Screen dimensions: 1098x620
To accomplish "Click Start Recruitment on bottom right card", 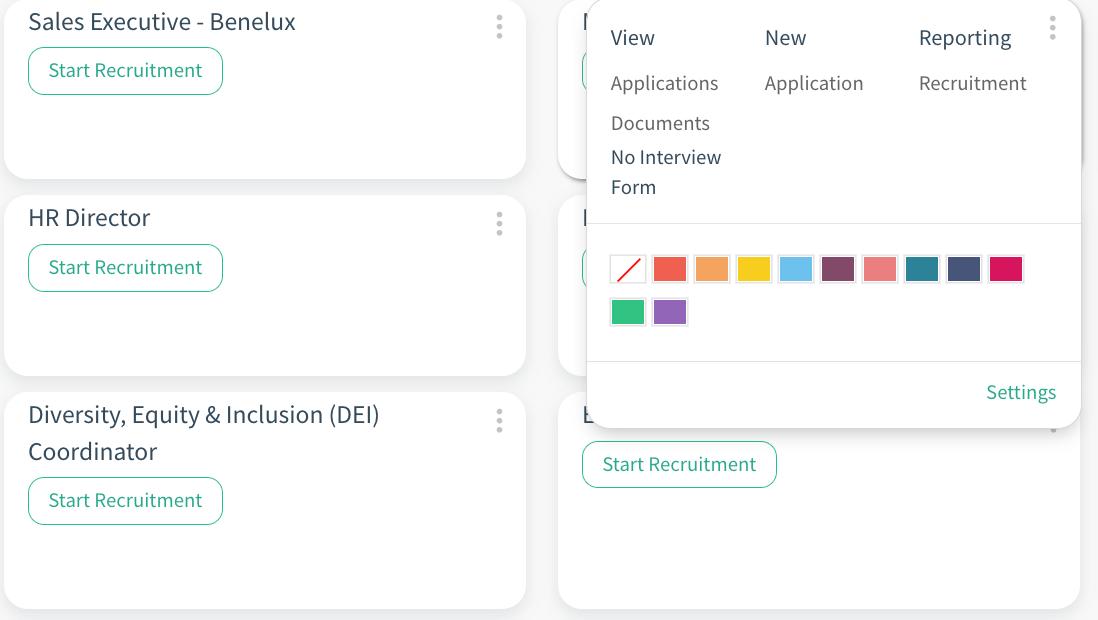I will click(x=679, y=465).
